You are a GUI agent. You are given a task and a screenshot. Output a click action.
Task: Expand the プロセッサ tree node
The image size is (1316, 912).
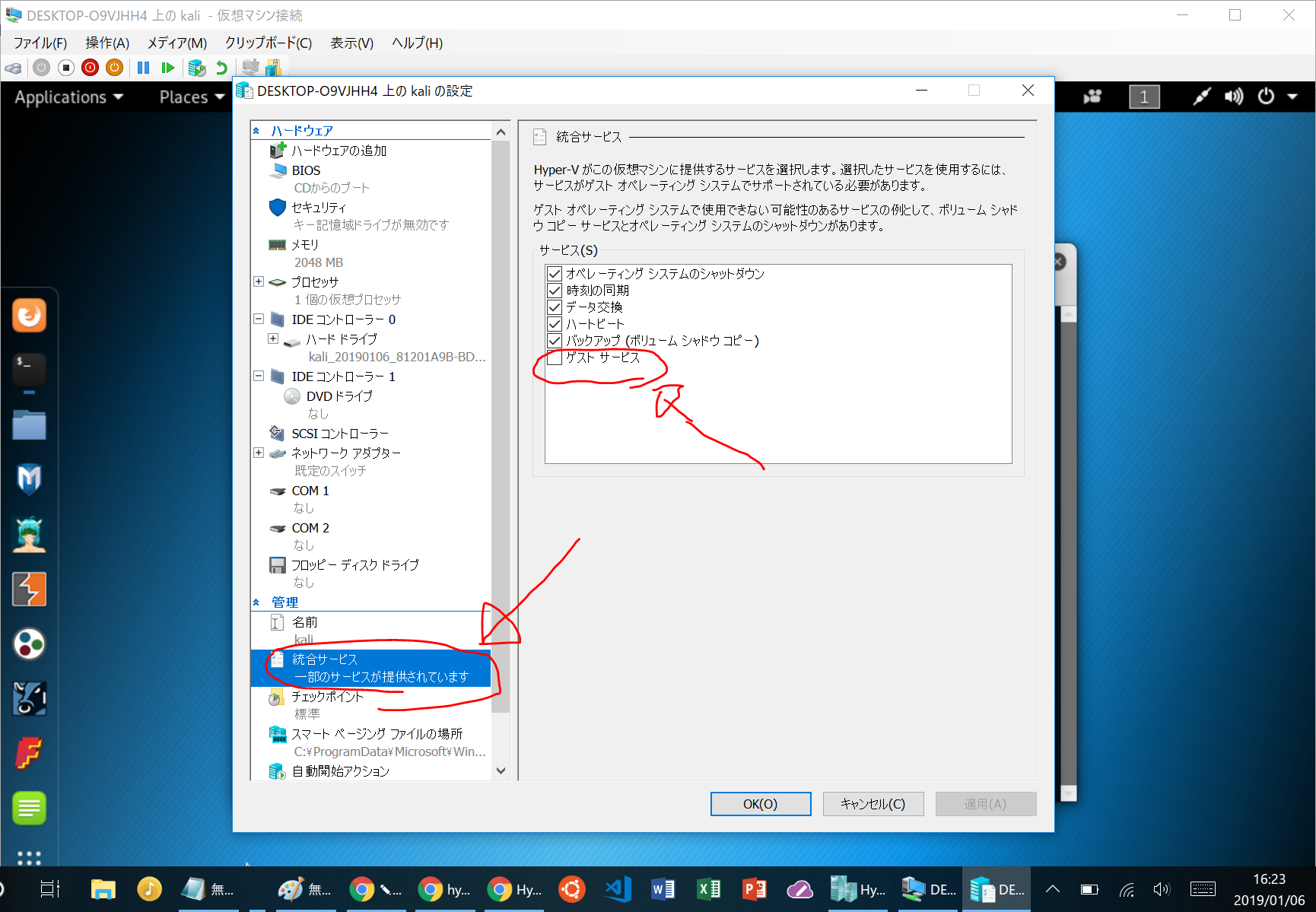pyautogui.click(x=259, y=281)
